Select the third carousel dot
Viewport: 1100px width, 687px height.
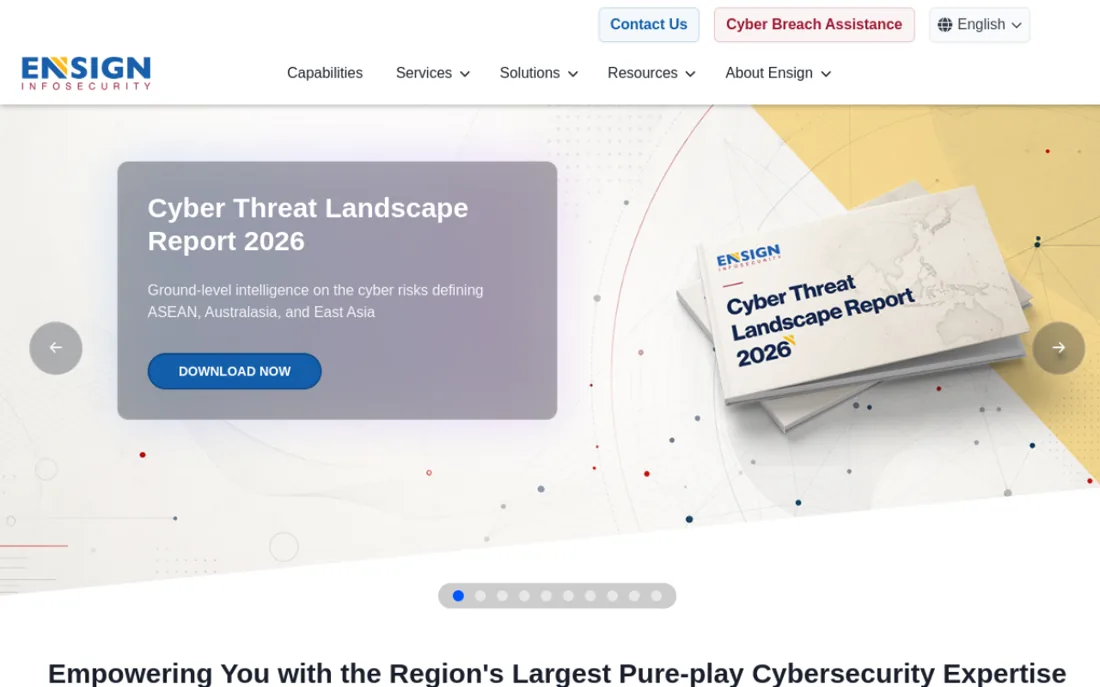pos(502,596)
